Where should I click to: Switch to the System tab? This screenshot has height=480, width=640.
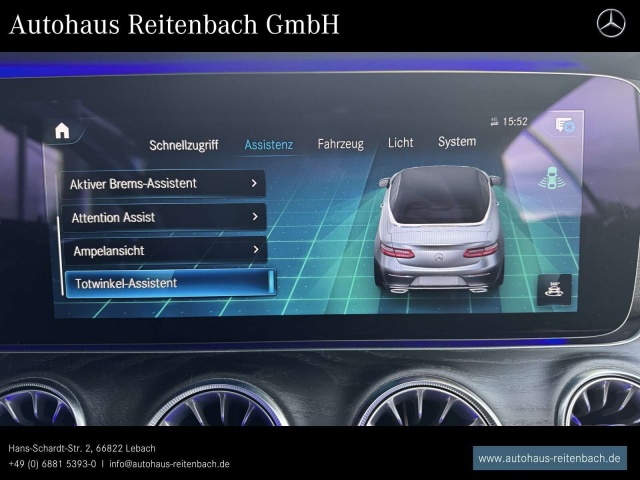456,142
